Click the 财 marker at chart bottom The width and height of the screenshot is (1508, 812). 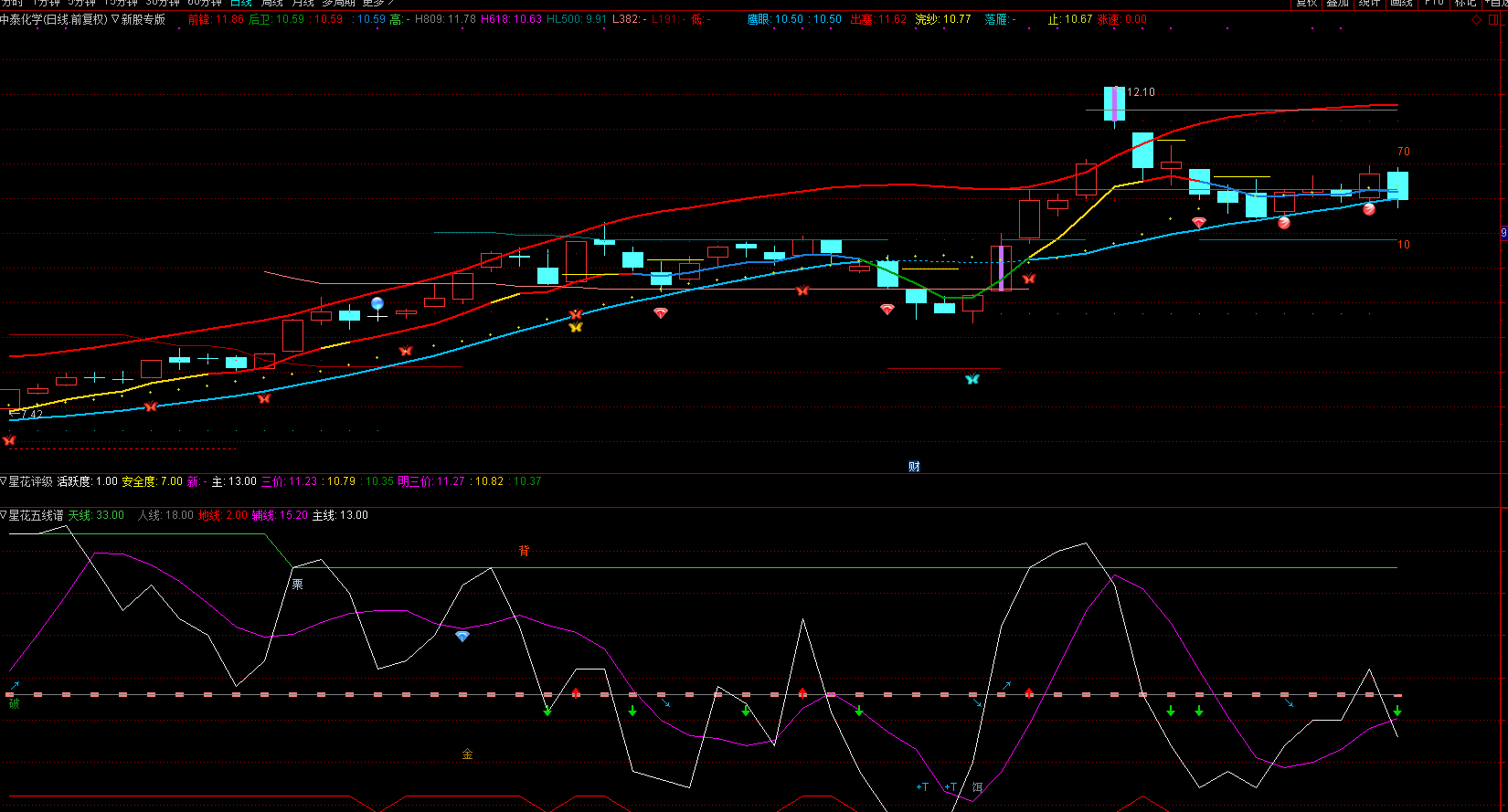(x=914, y=467)
